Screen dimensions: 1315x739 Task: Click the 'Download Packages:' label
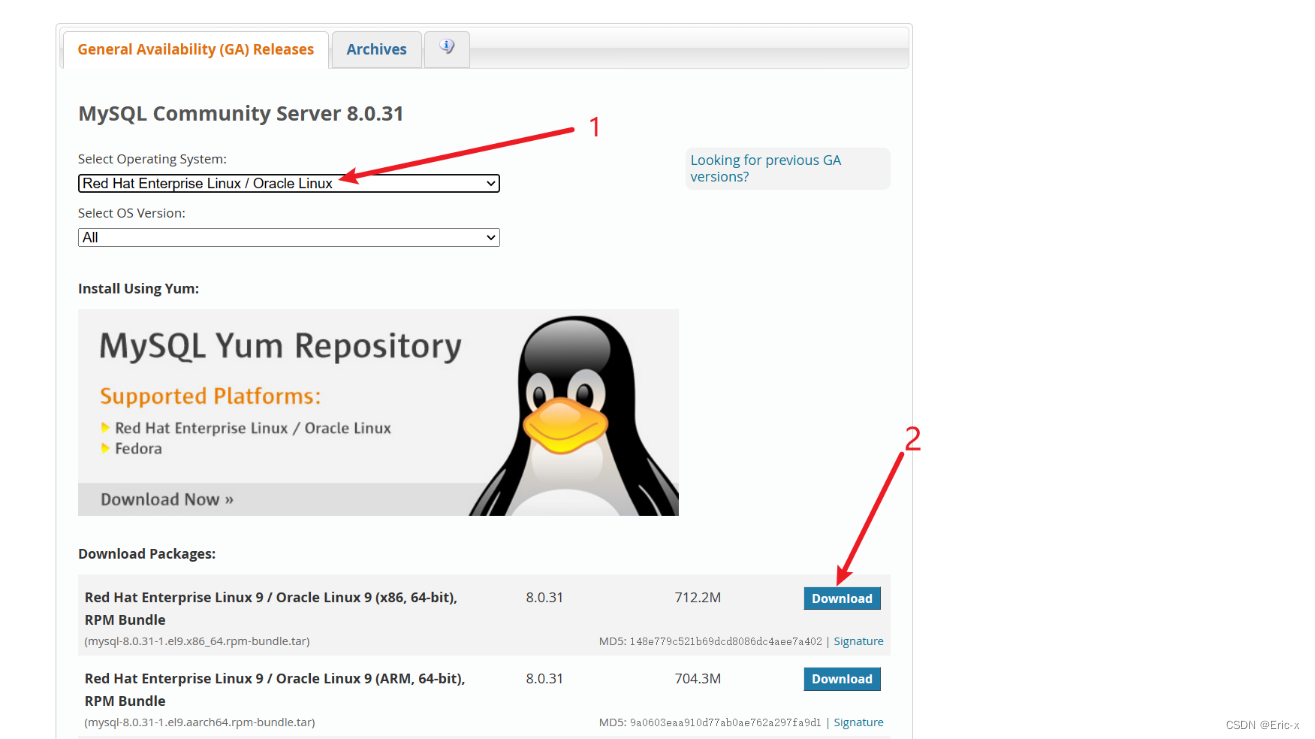(147, 553)
